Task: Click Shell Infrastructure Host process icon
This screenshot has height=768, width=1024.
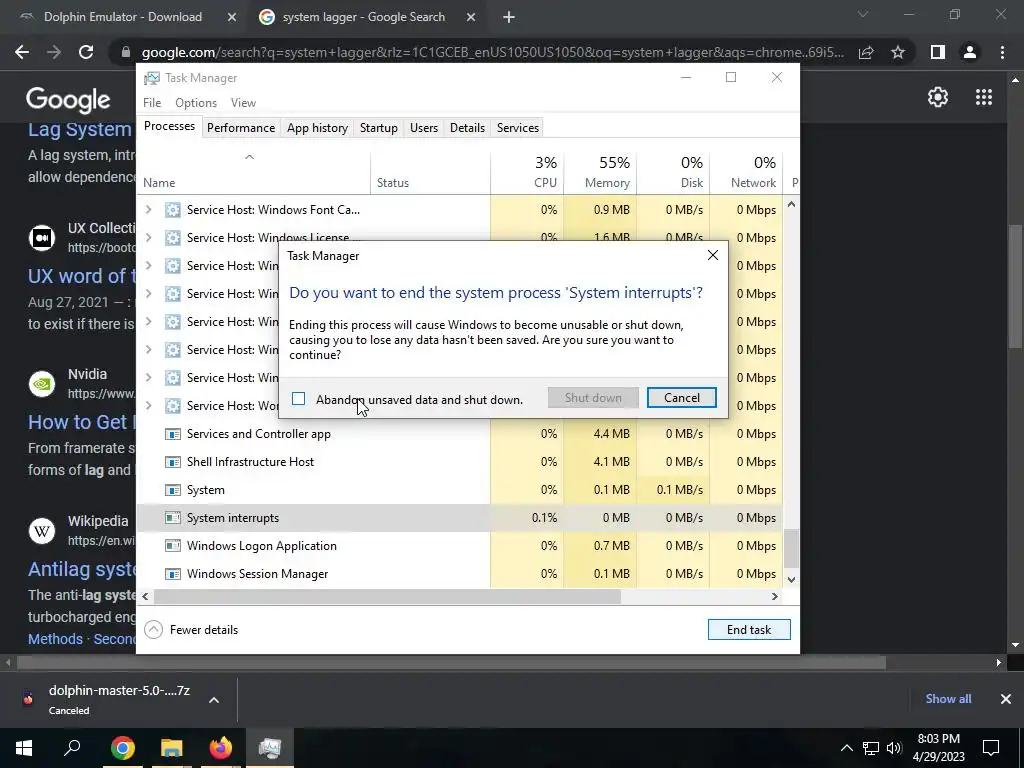Action: pos(172,462)
